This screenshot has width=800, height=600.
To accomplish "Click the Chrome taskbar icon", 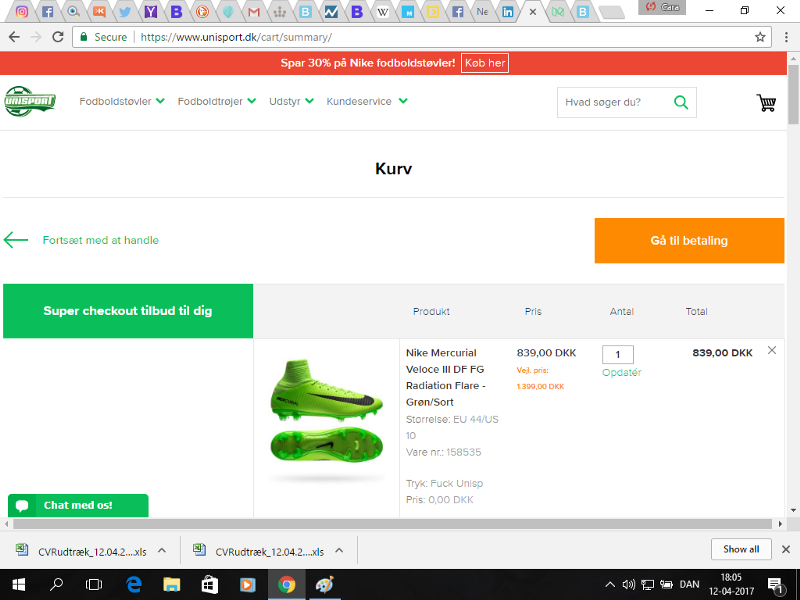I will [x=287, y=585].
